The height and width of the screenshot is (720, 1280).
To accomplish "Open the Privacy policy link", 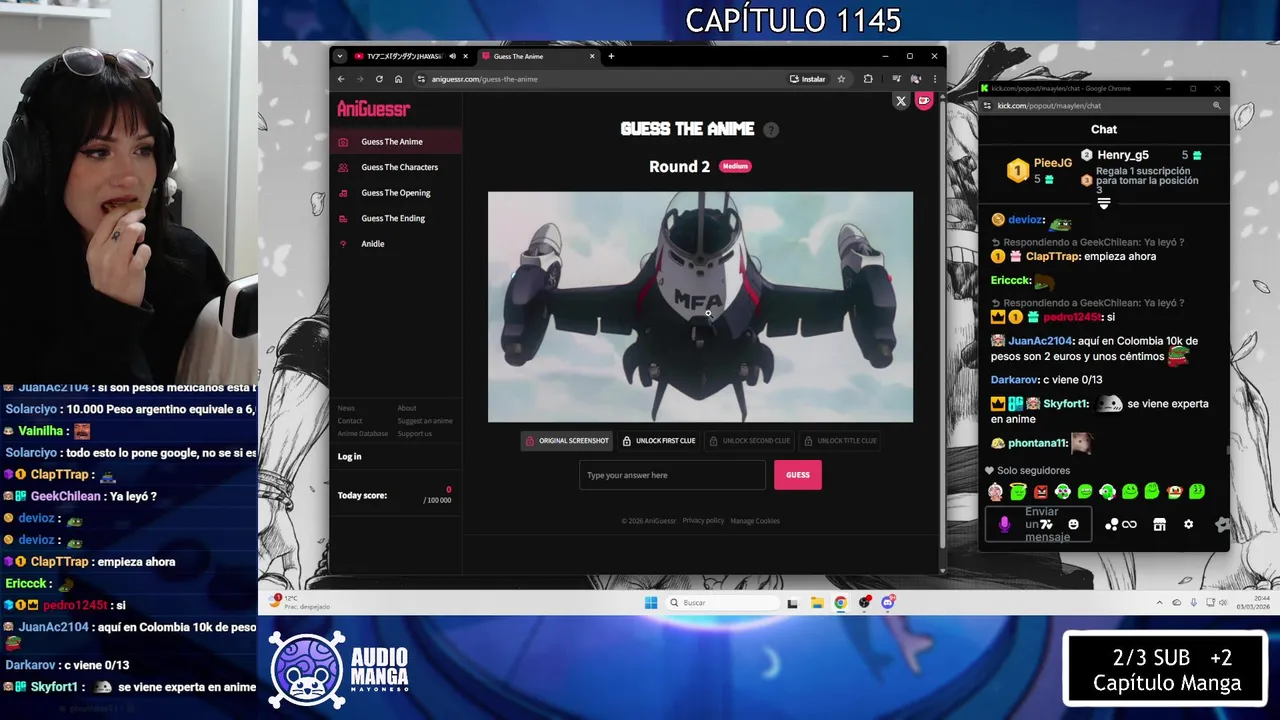I will (703, 521).
